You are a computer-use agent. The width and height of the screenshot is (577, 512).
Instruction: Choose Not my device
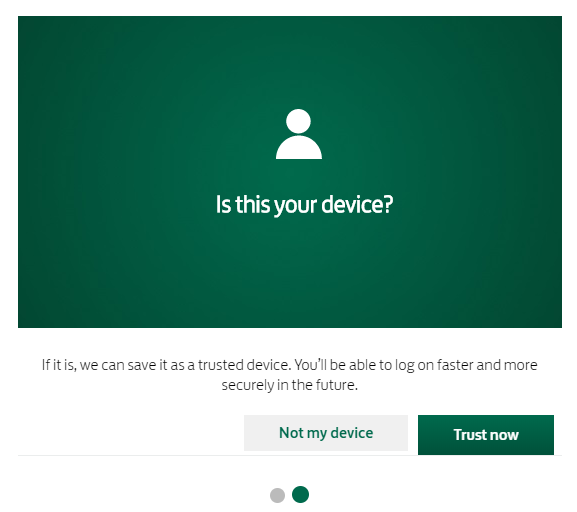pyautogui.click(x=326, y=433)
